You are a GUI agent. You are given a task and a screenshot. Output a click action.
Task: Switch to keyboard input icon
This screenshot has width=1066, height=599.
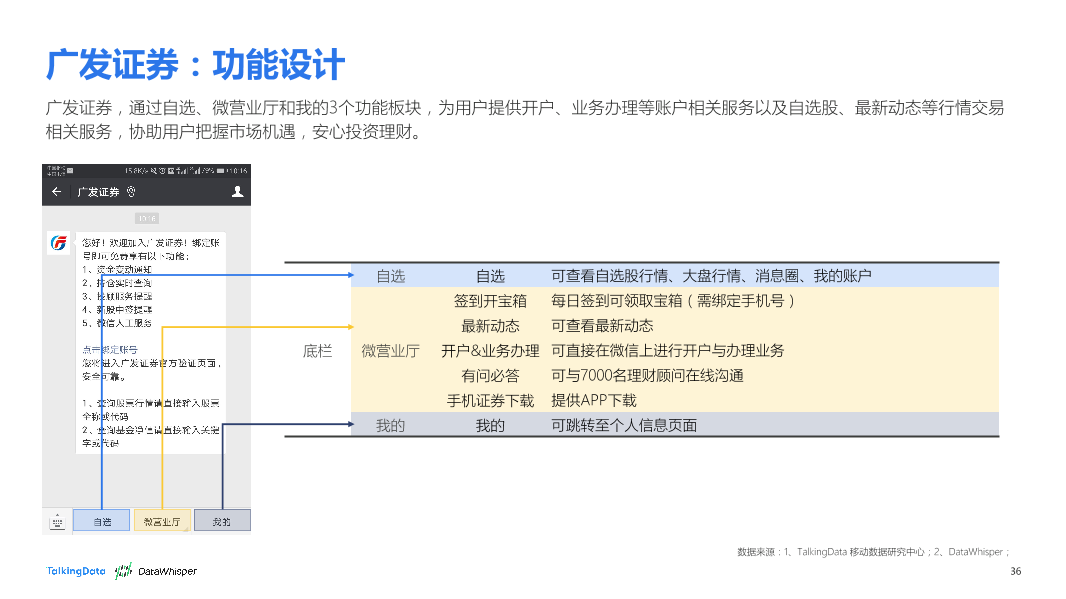pos(57,521)
